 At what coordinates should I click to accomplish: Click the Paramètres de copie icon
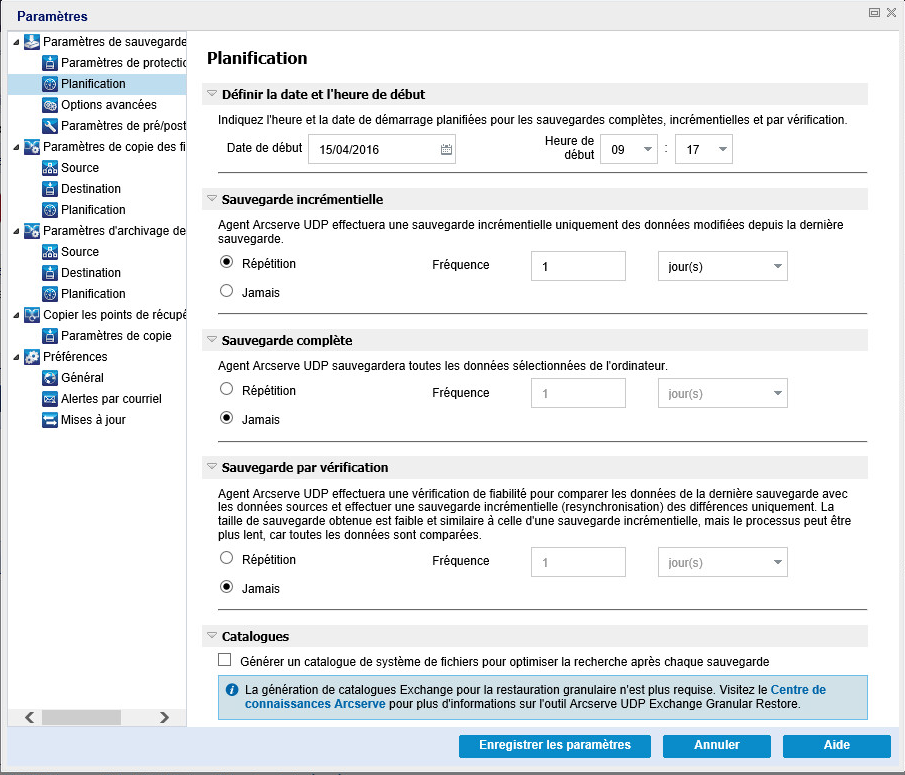(50, 336)
